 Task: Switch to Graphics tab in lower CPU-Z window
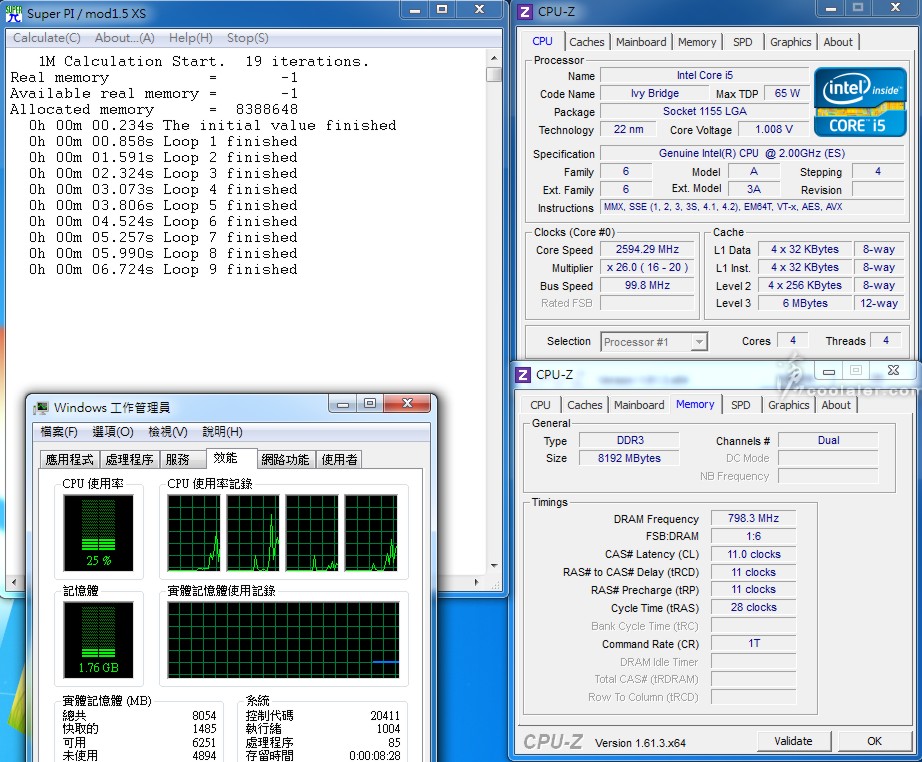coord(789,405)
